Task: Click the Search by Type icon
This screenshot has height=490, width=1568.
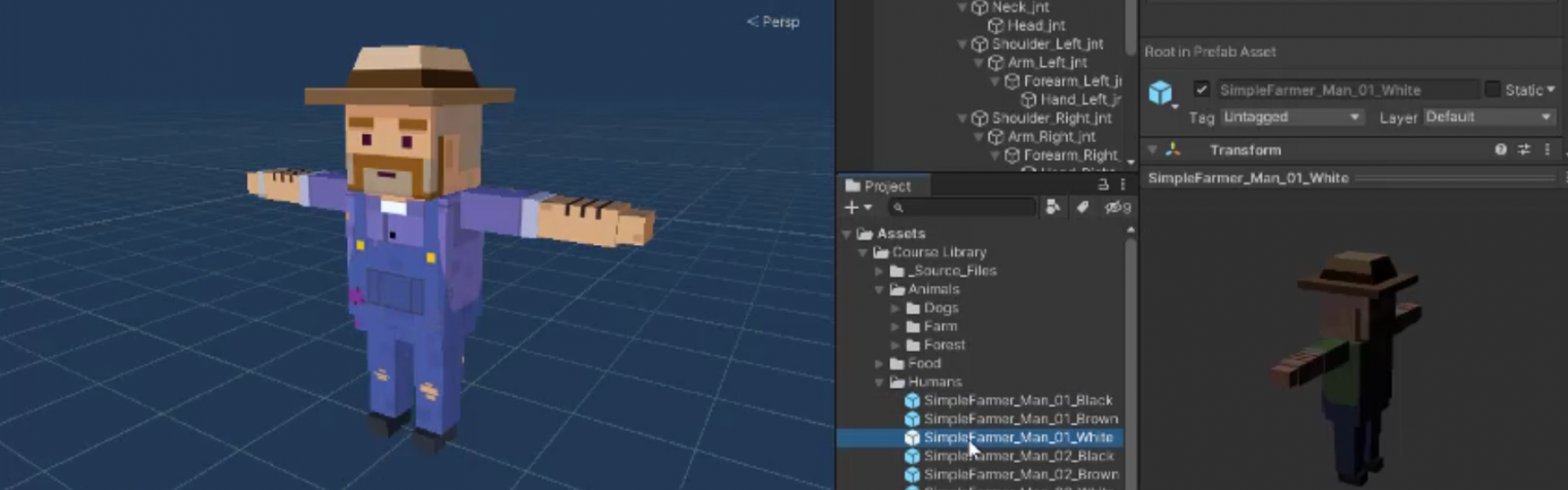Action: tap(1053, 207)
